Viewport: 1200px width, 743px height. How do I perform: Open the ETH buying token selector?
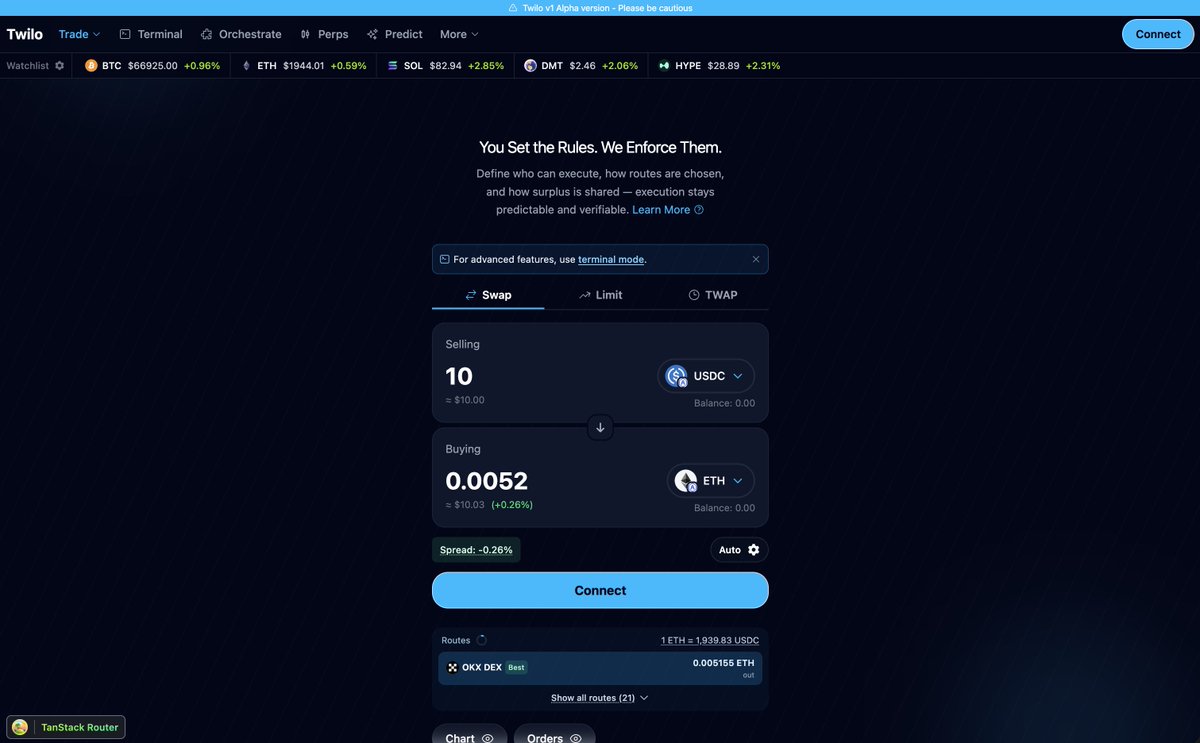[711, 481]
